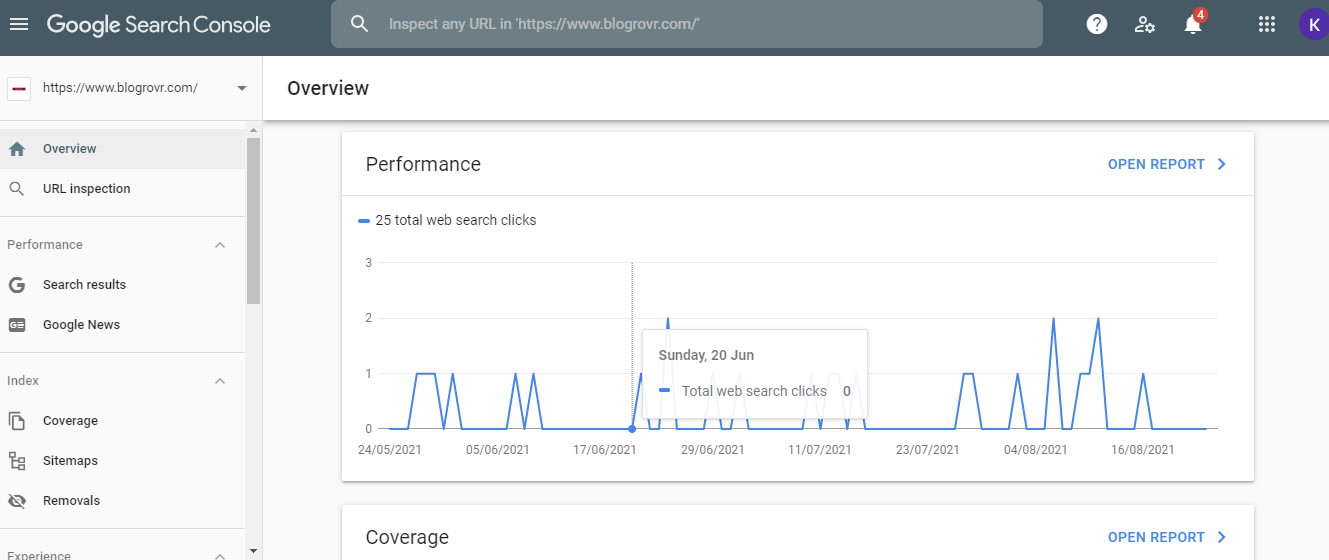Click the blogrovr.com property favicon

click(x=19, y=88)
